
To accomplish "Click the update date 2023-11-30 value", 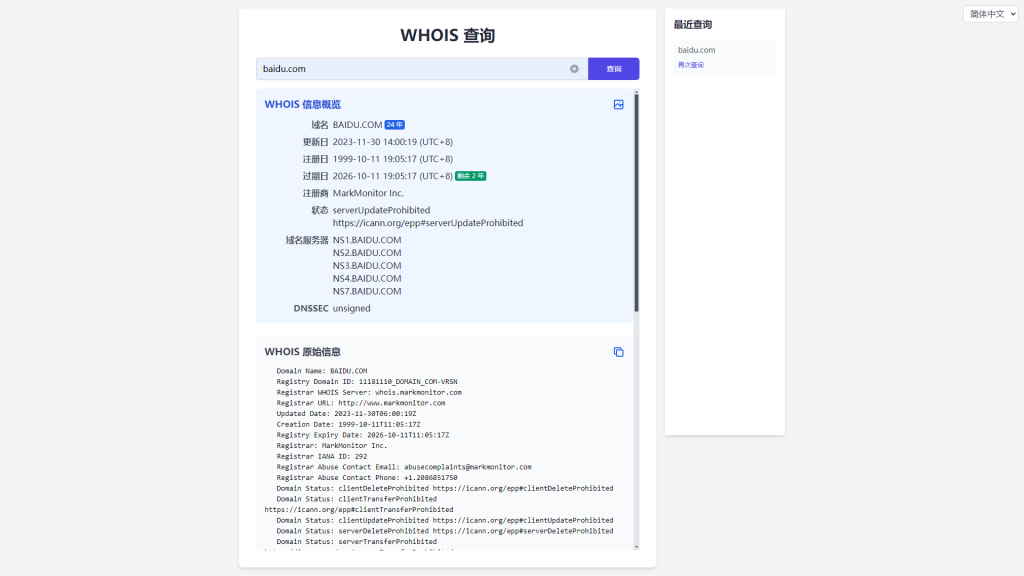I will 392,142.
